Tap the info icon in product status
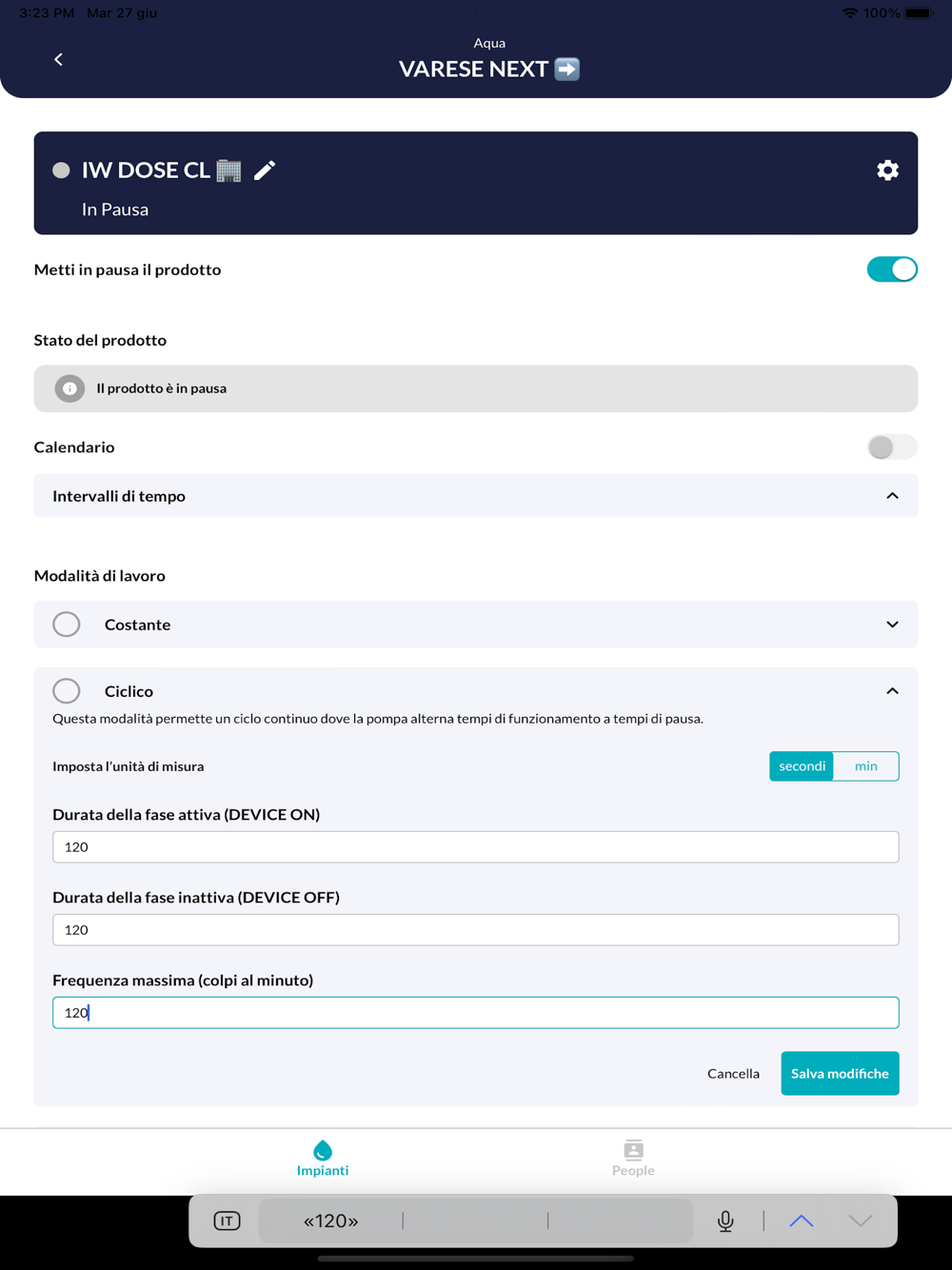This screenshot has width=952, height=1270. point(69,388)
